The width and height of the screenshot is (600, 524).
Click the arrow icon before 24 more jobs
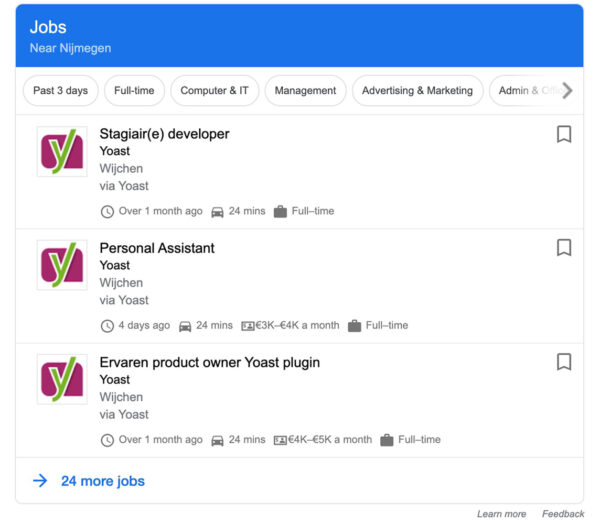40,481
